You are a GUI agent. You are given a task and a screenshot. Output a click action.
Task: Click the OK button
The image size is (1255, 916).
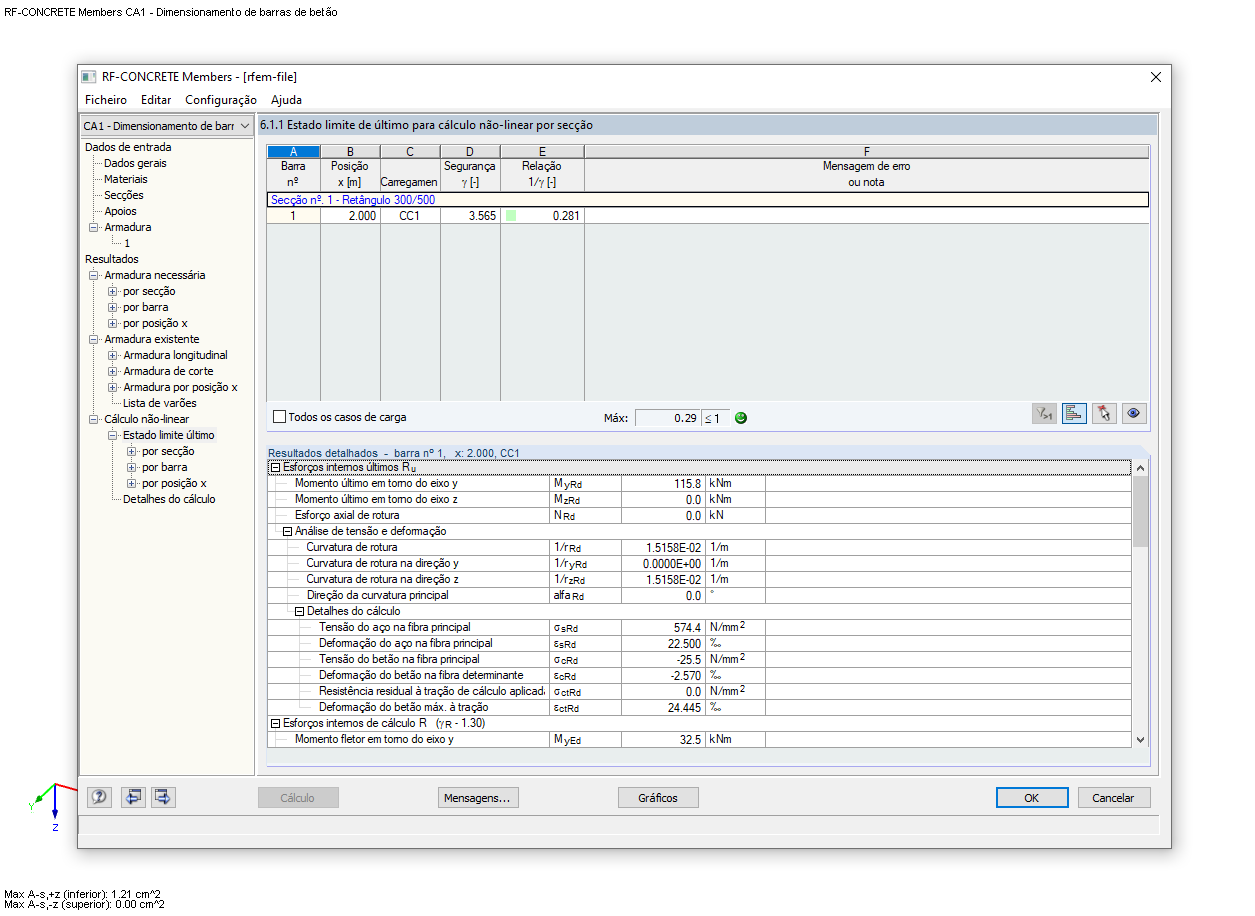[1032, 798]
